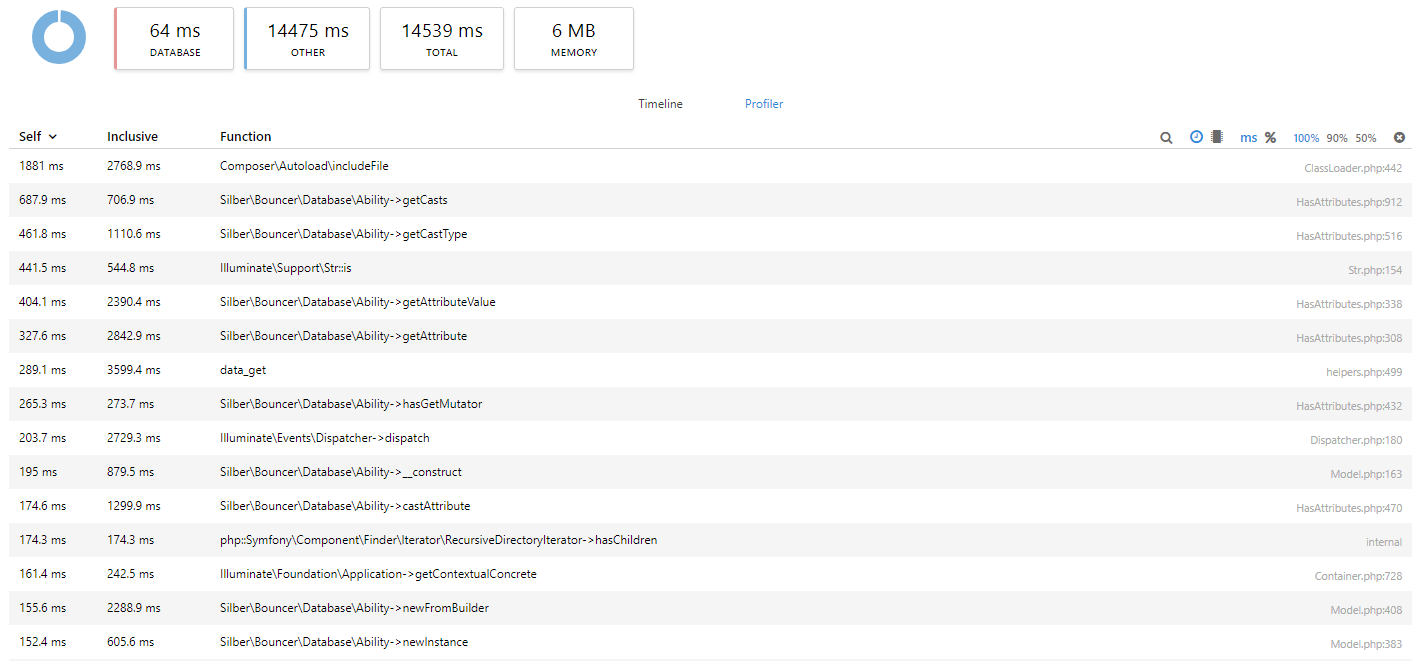The width and height of the screenshot is (1419, 661).
Task: Click the 14475 ms Other card
Action: (x=308, y=39)
